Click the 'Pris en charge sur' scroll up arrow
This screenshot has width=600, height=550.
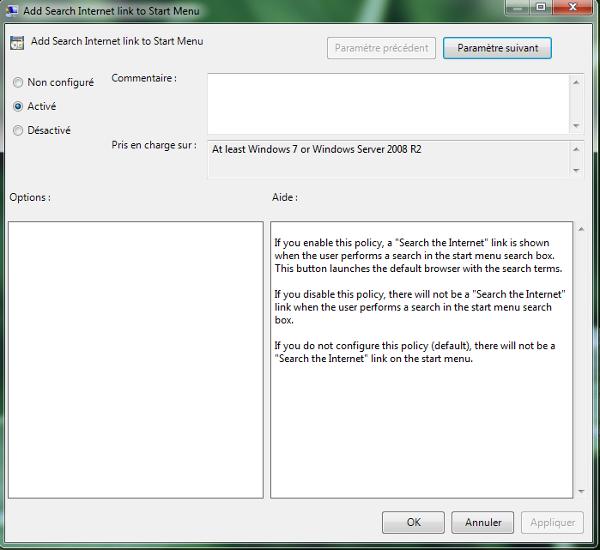click(x=576, y=149)
